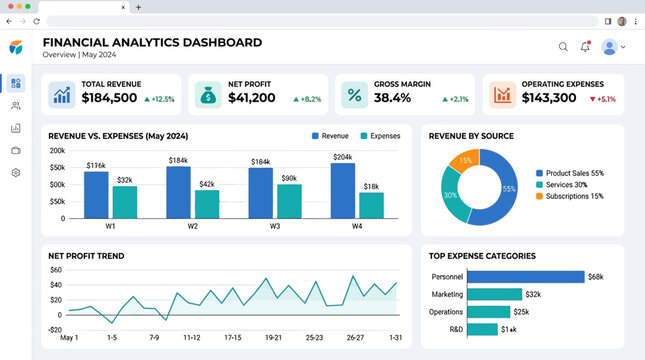Click the W3 axis label
645x360 pixels.
pos(275,226)
